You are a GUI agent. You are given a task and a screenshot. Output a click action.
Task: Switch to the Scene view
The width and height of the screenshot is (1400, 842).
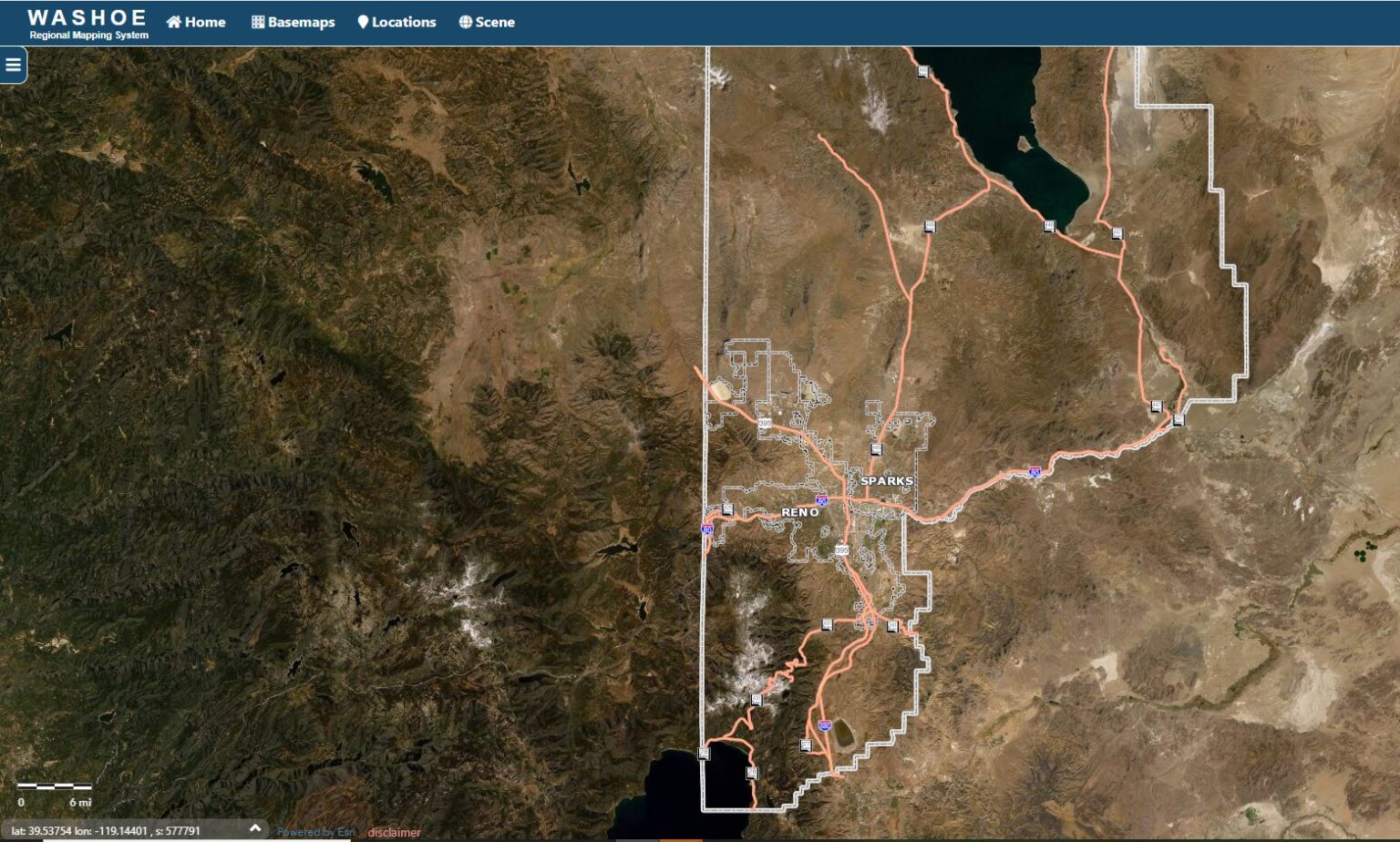487,22
